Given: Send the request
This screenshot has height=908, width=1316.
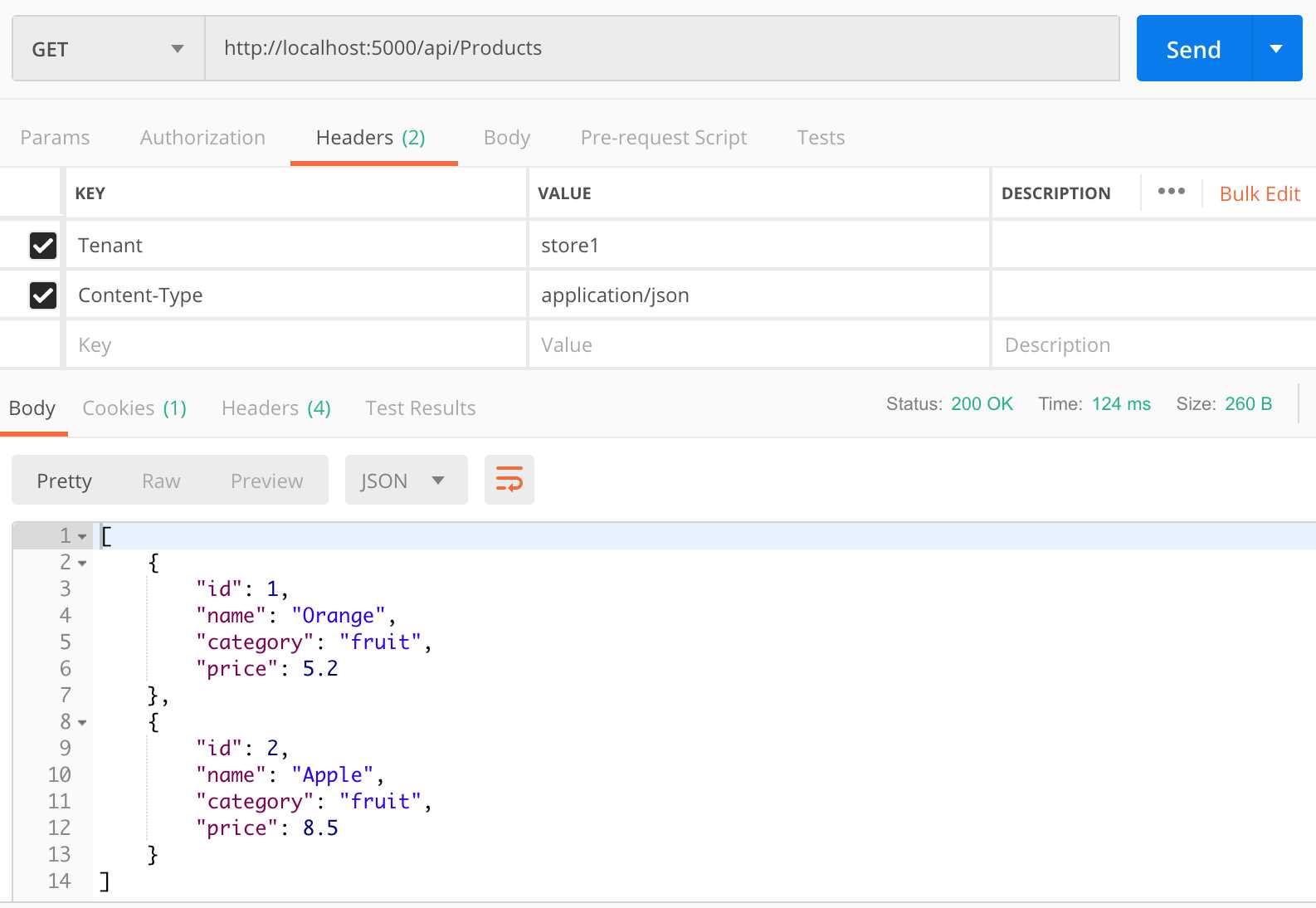Looking at the screenshot, I should [1193, 49].
